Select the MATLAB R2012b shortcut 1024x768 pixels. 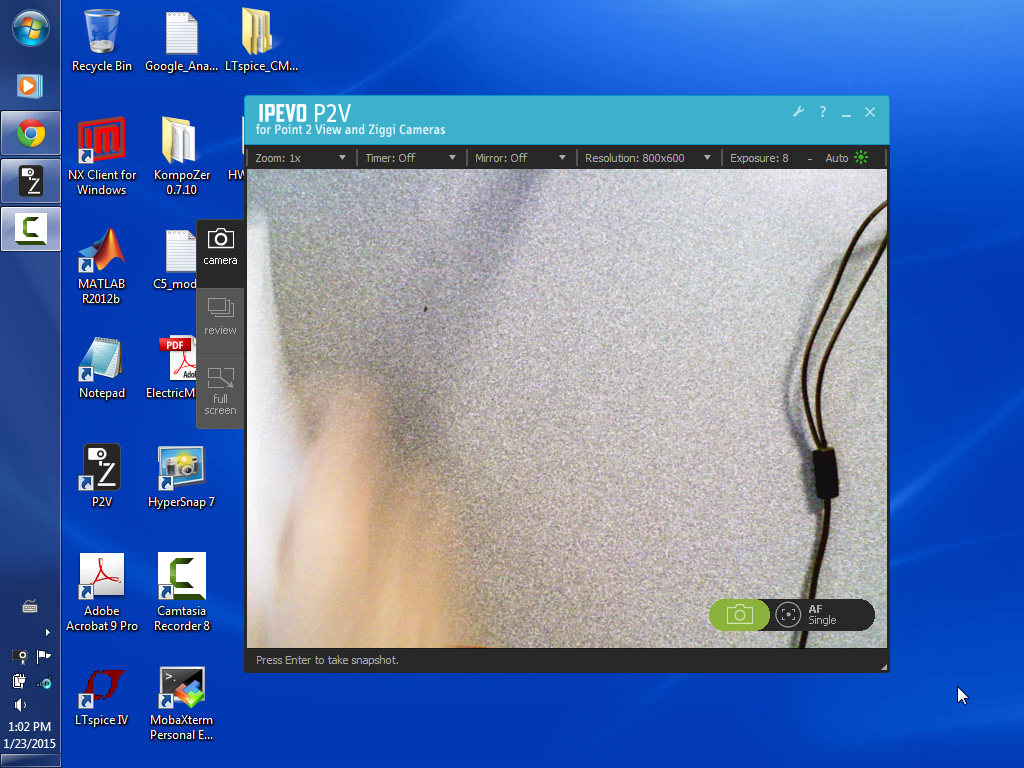102,266
